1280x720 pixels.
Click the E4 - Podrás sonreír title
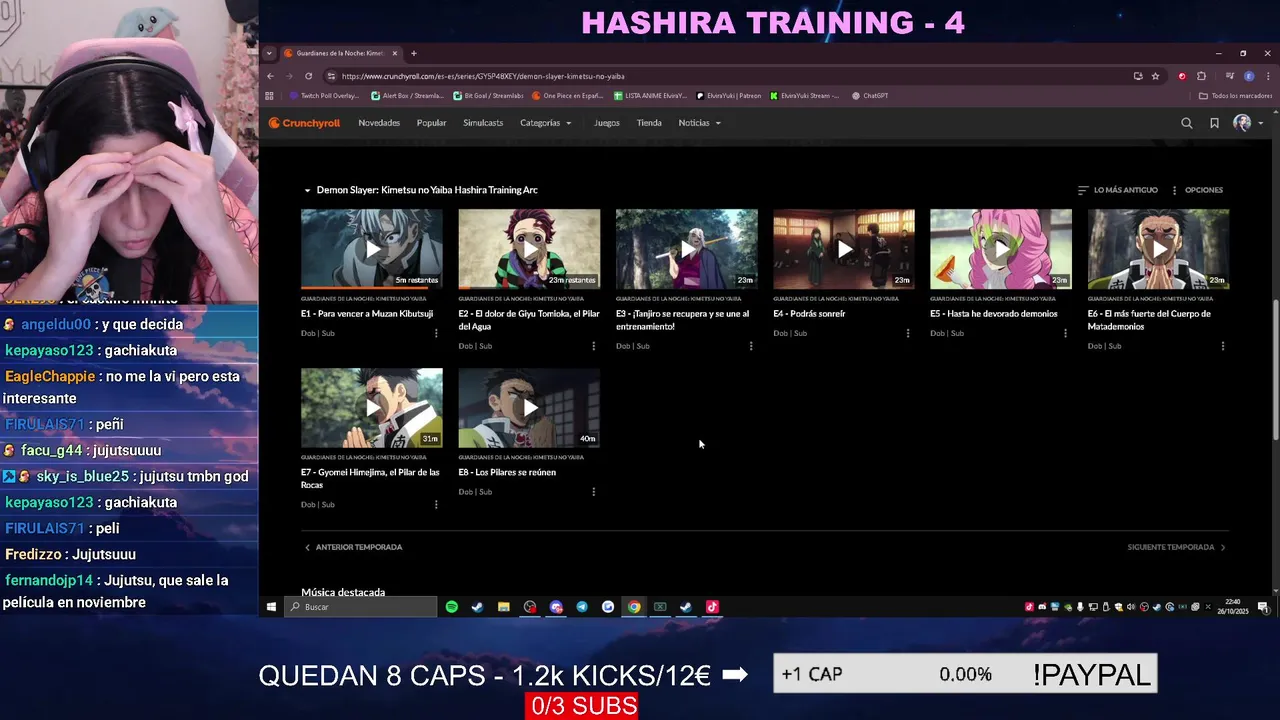pyautogui.click(x=809, y=314)
